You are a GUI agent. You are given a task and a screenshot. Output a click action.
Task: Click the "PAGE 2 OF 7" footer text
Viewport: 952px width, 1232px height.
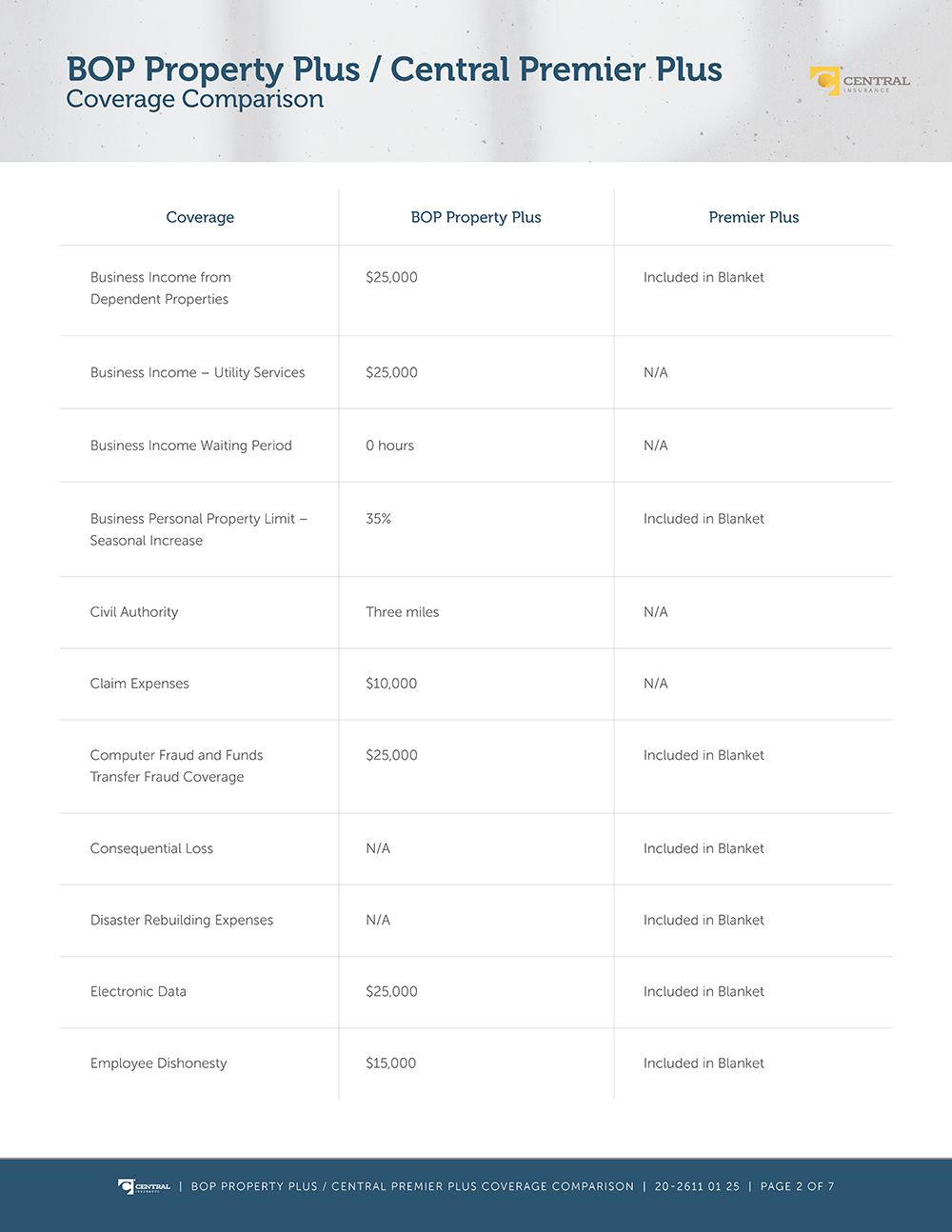coord(797,1186)
